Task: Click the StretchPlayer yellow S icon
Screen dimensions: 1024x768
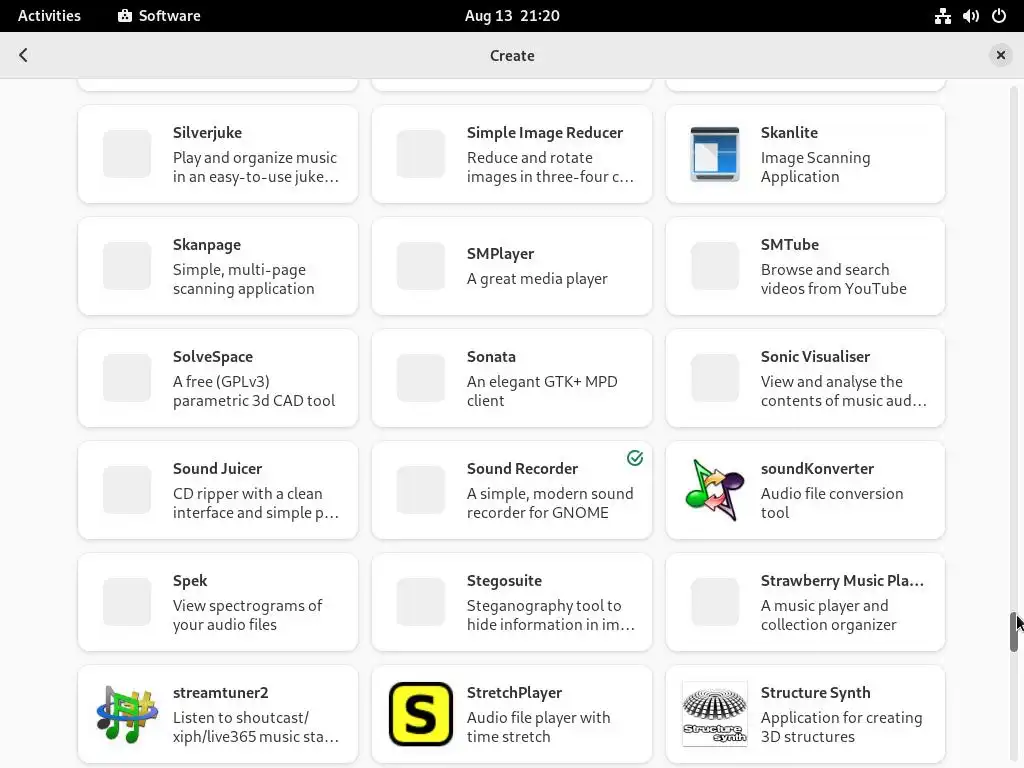Action: pos(421,714)
